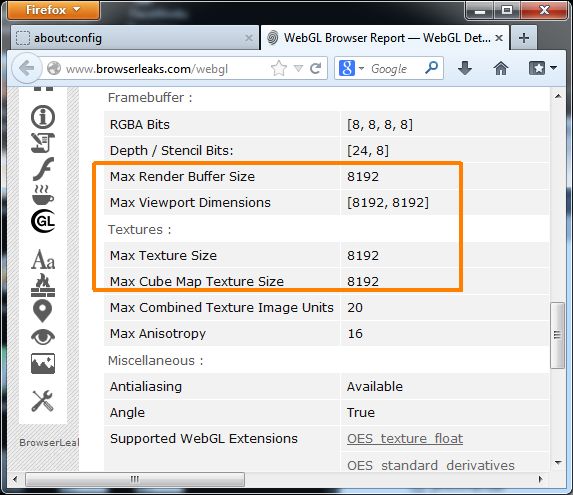
Task: Close the WebGL Browser Report tab
Action: point(499,38)
